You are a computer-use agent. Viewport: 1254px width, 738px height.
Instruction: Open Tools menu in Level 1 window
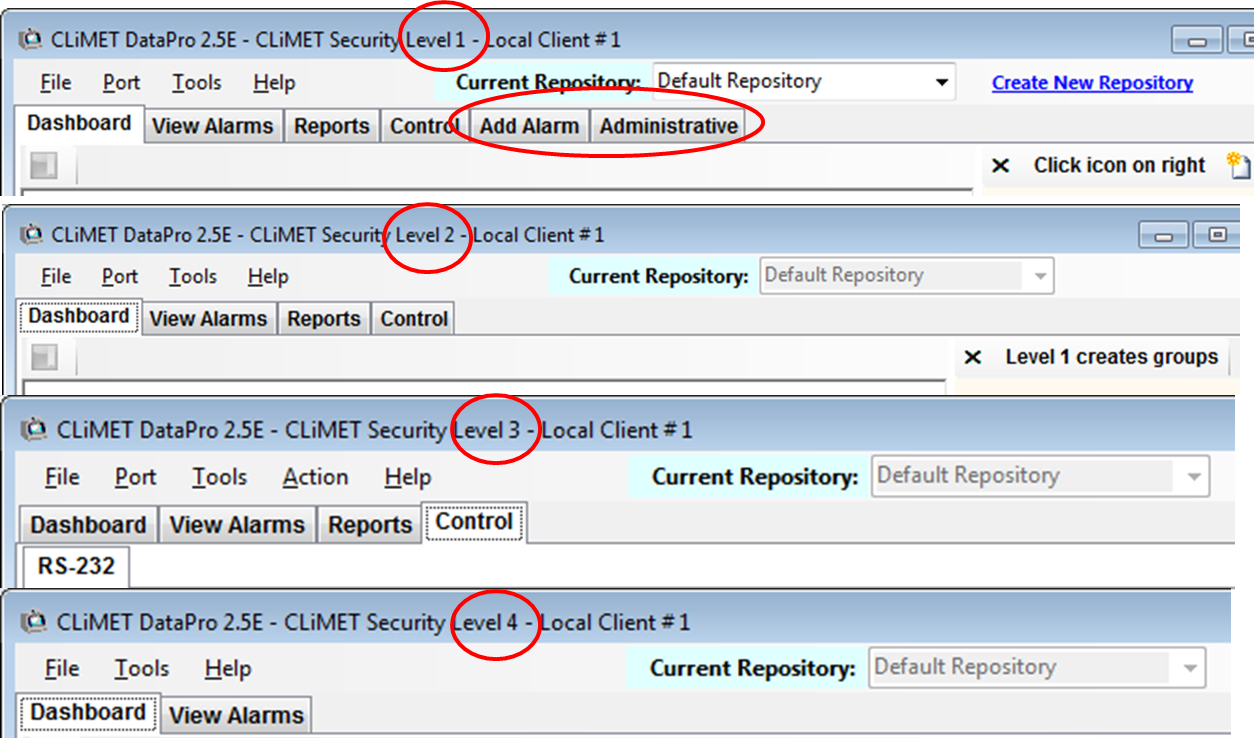(x=196, y=83)
